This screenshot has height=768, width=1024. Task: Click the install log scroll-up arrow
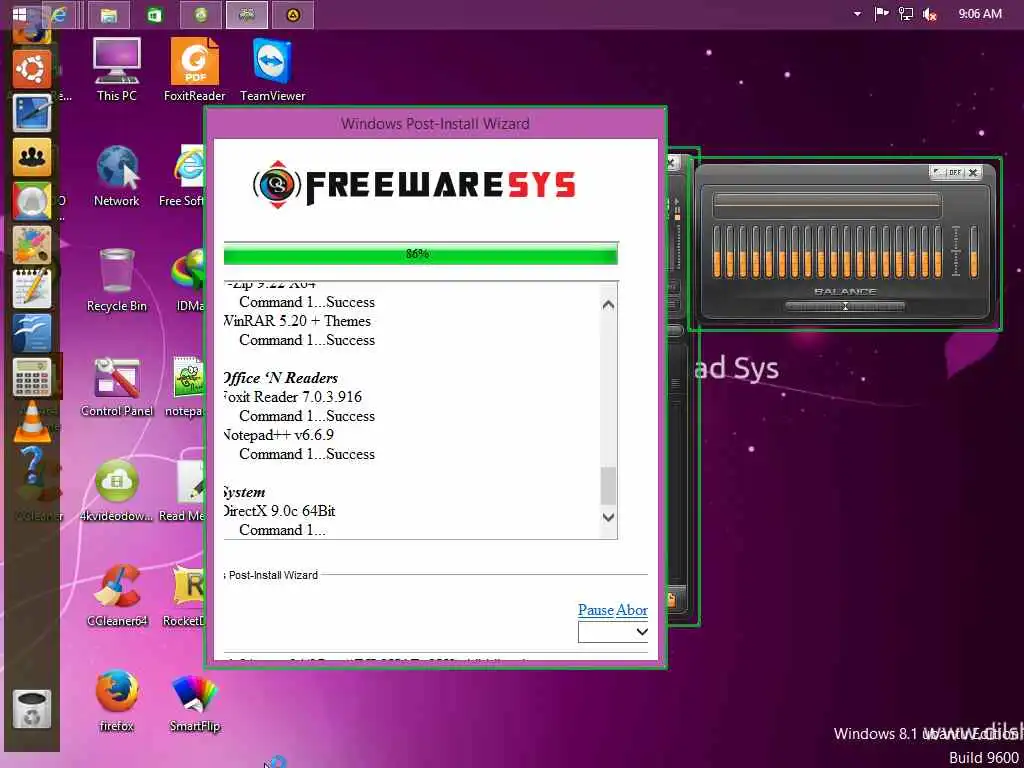click(x=608, y=305)
